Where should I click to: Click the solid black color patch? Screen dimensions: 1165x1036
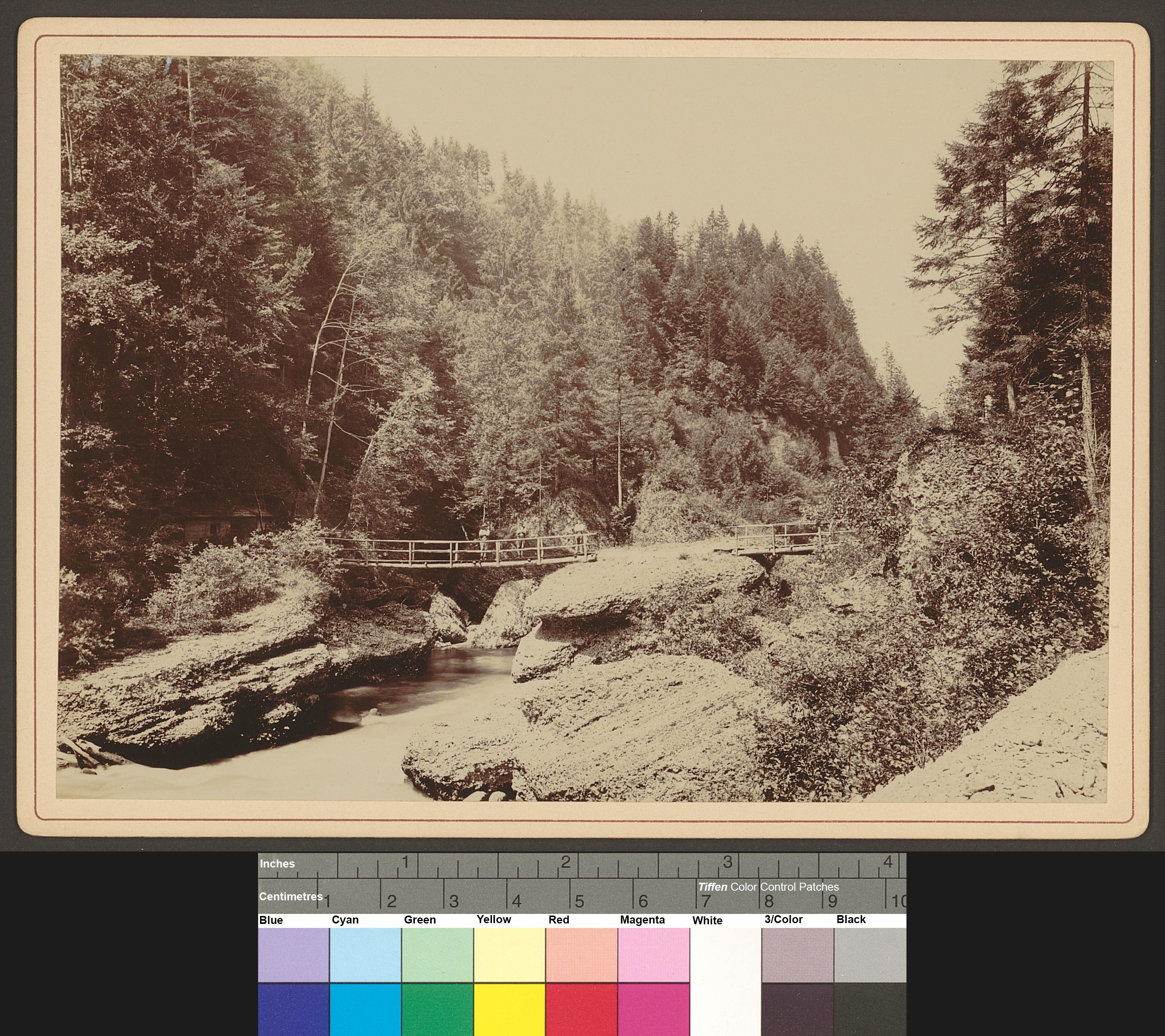[870, 1010]
